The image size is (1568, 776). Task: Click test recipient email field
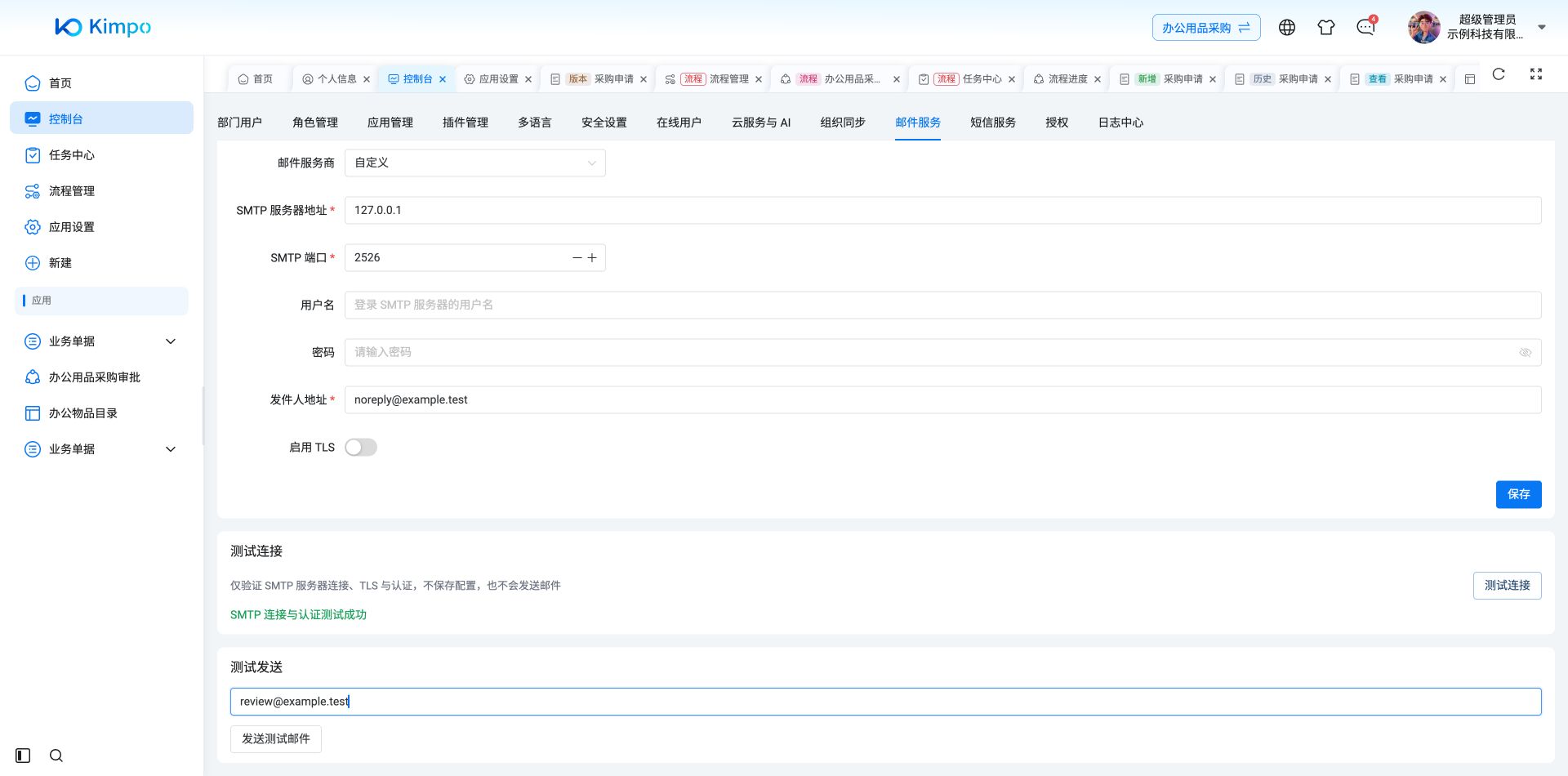coord(886,702)
